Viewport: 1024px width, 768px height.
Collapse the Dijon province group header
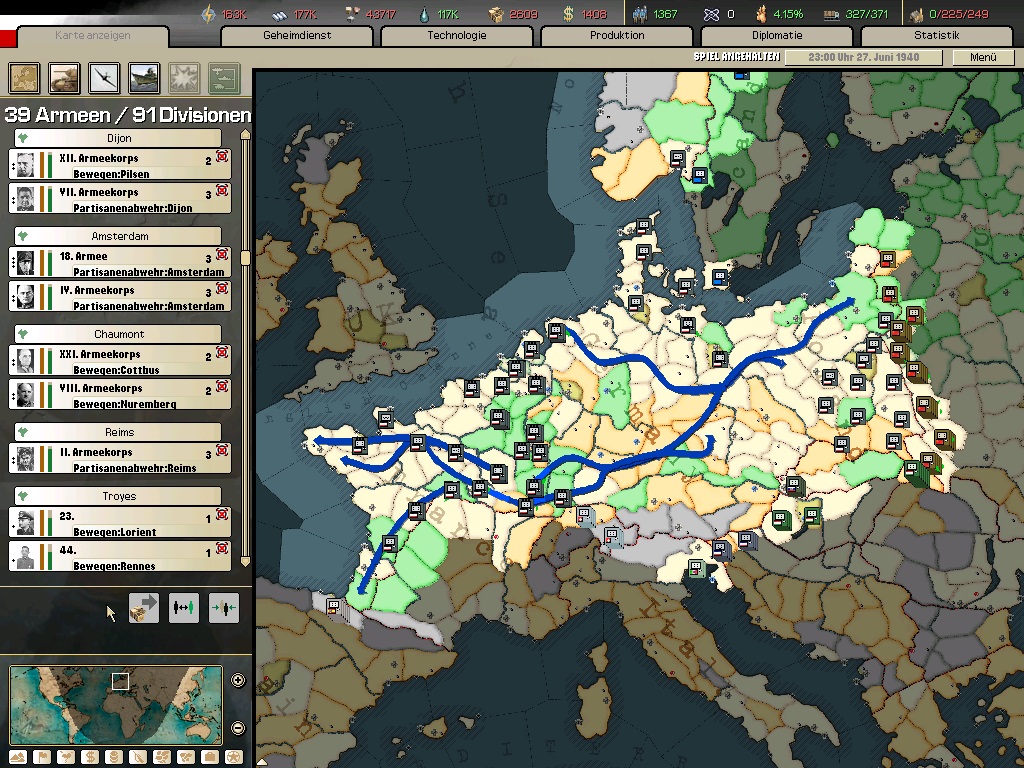coord(118,138)
